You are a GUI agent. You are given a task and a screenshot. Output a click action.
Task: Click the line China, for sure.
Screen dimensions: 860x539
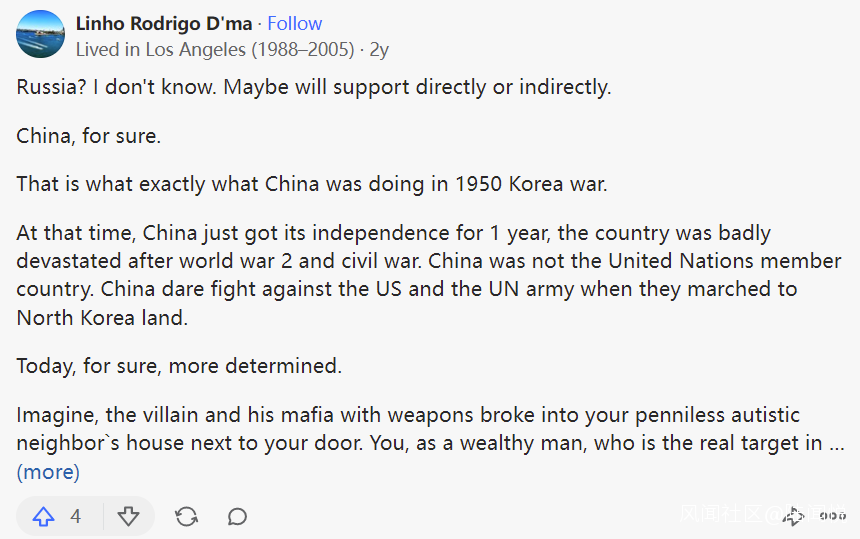coord(88,136)
